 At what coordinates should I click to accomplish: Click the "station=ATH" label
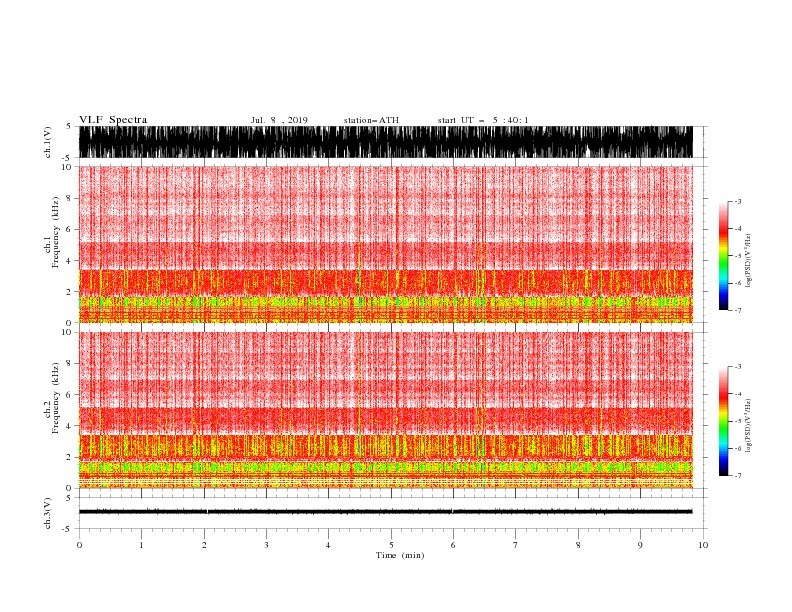pyautogui.click(x=371, y=120)
